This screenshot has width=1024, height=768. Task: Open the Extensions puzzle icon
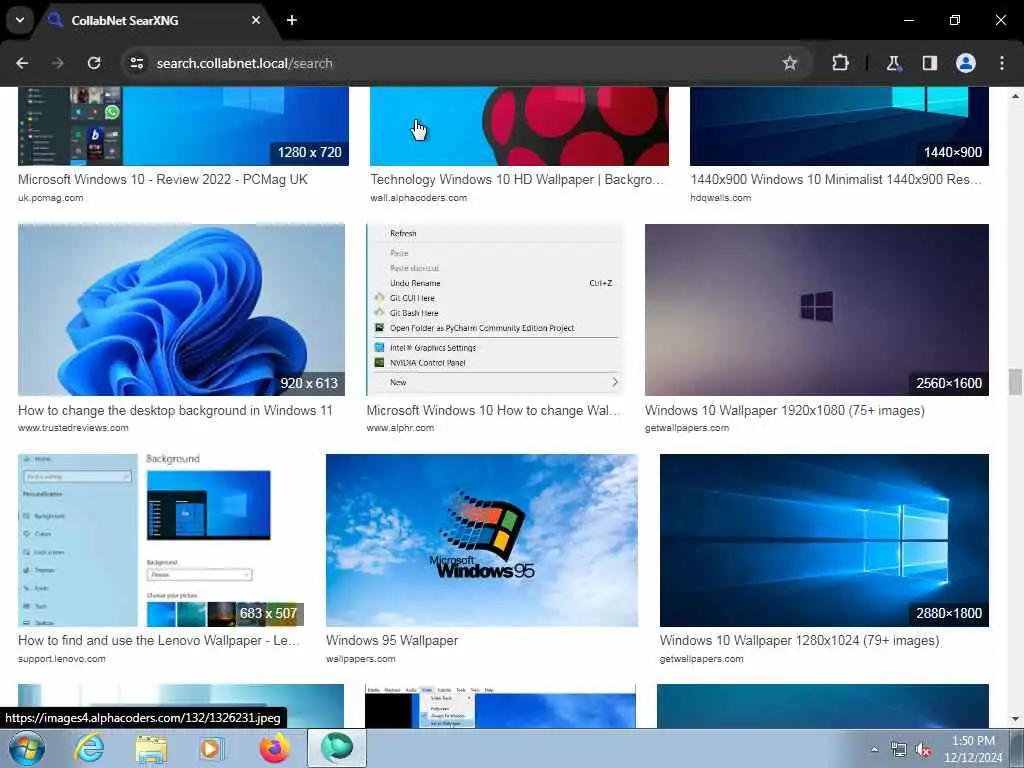coord(840,63)
